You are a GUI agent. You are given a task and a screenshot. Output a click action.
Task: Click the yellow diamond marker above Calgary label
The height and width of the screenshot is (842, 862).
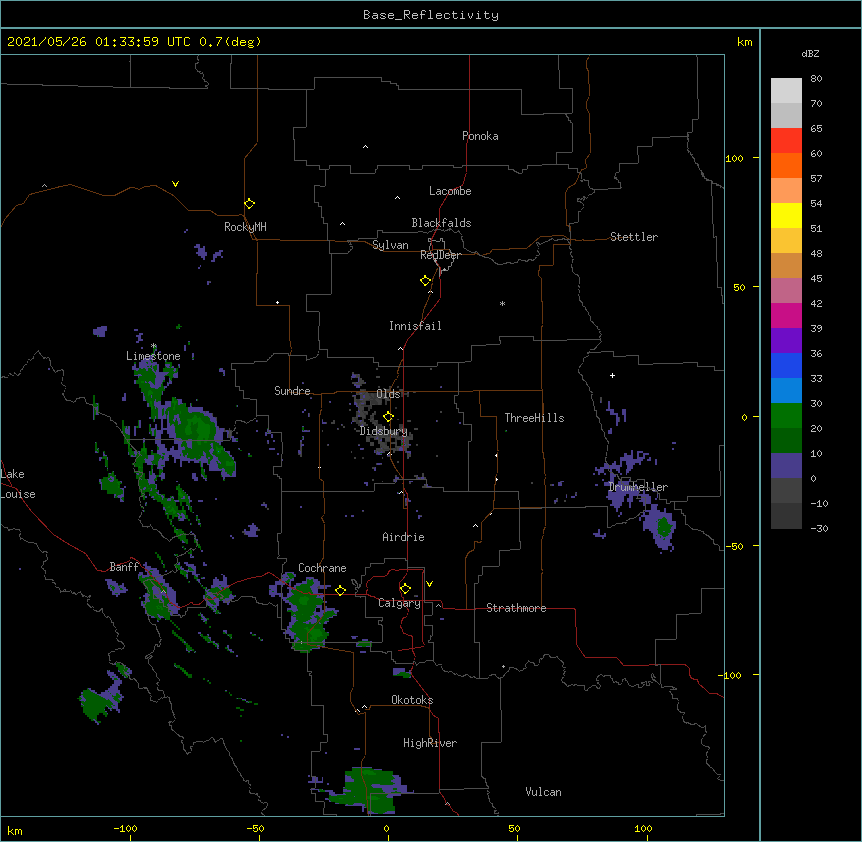click(405, 589)
